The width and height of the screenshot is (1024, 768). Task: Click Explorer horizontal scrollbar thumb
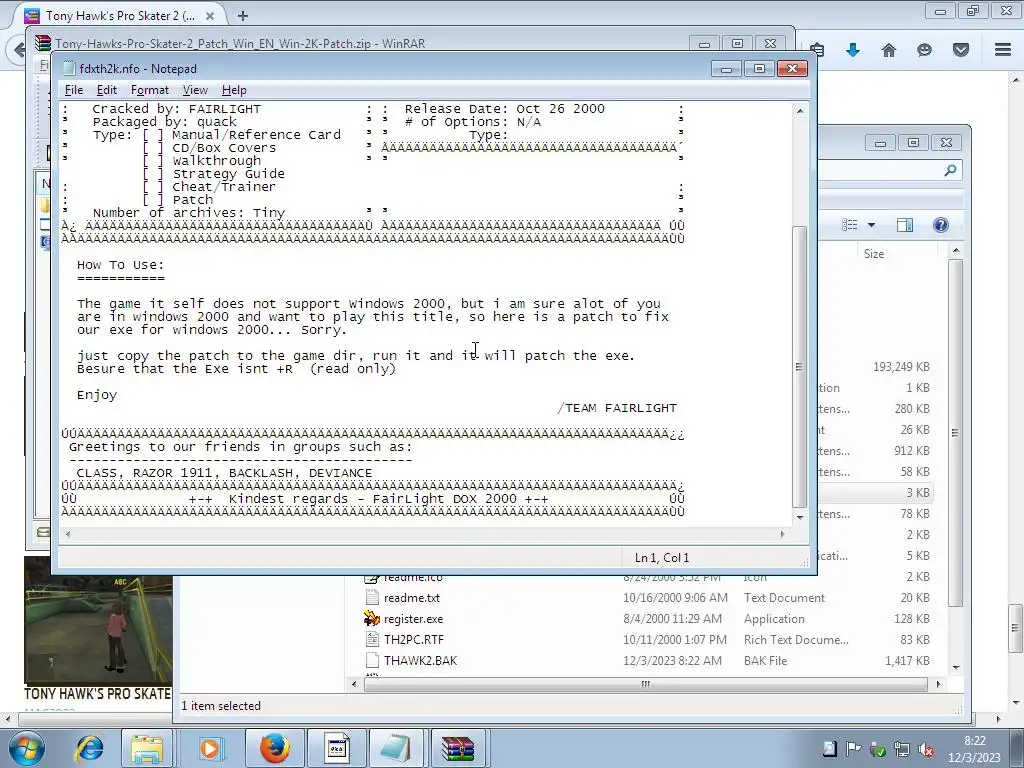click(x=645, y=684)
